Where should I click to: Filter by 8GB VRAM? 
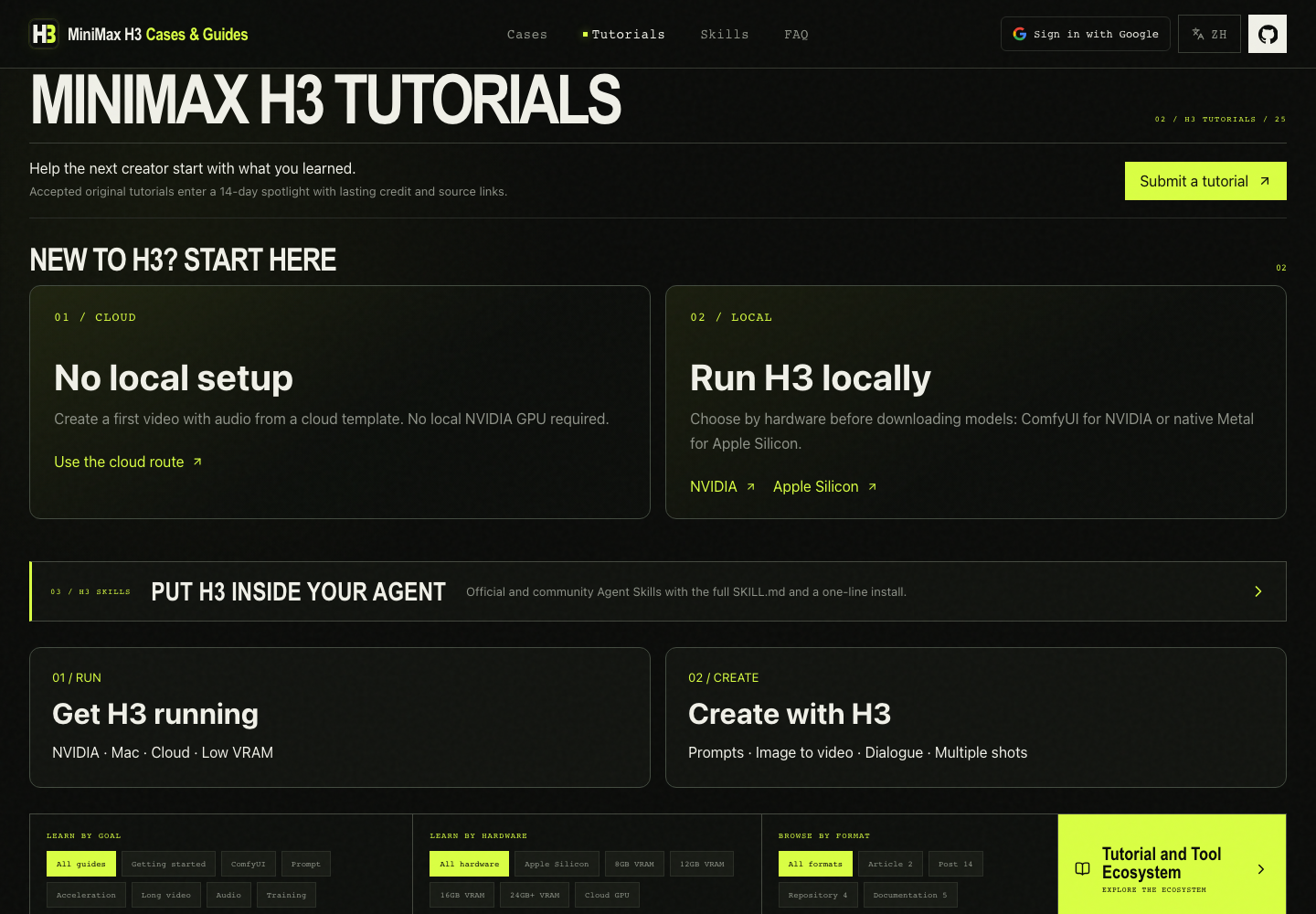pyautogui.click(x=634, y=864)
